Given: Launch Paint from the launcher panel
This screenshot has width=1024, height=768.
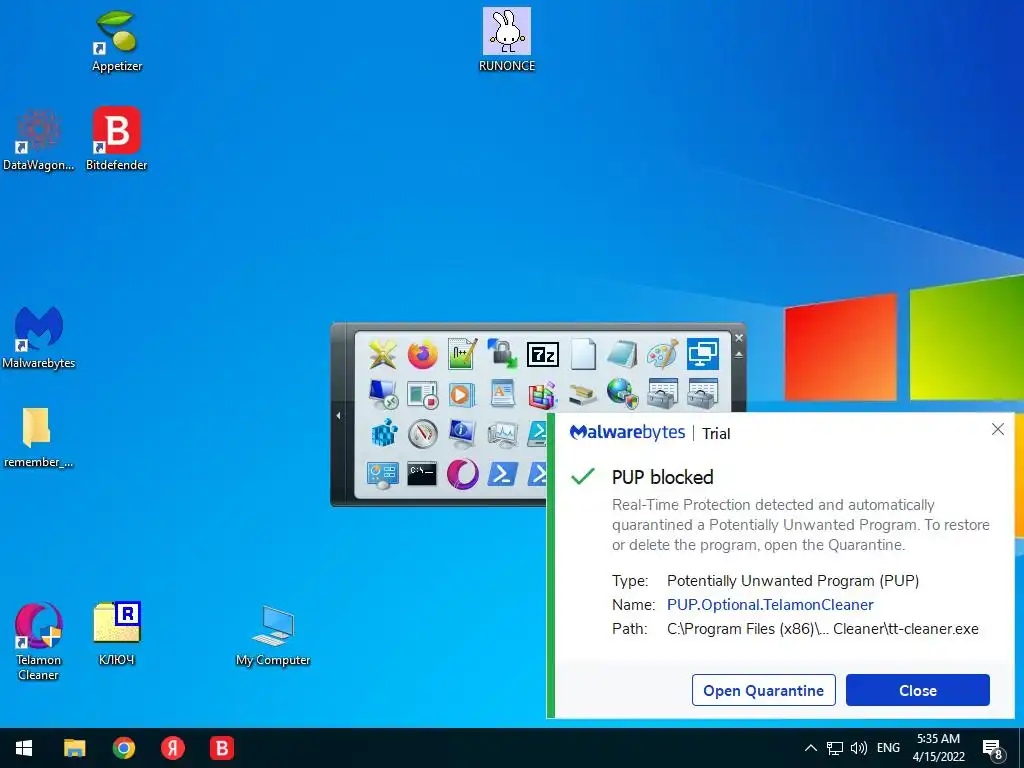Looking at the screenshot, I should point(662,355).
